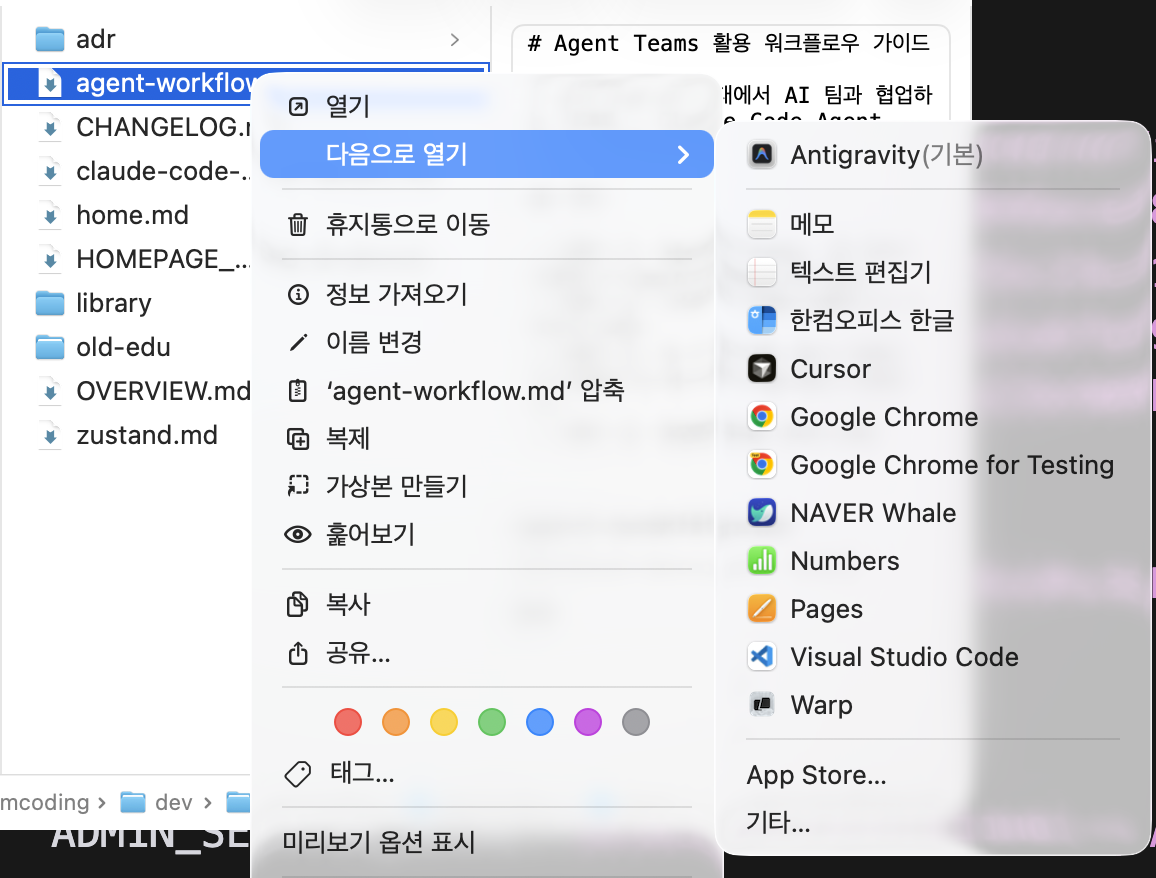Select 태그… in the context menu

click(487, 773)
